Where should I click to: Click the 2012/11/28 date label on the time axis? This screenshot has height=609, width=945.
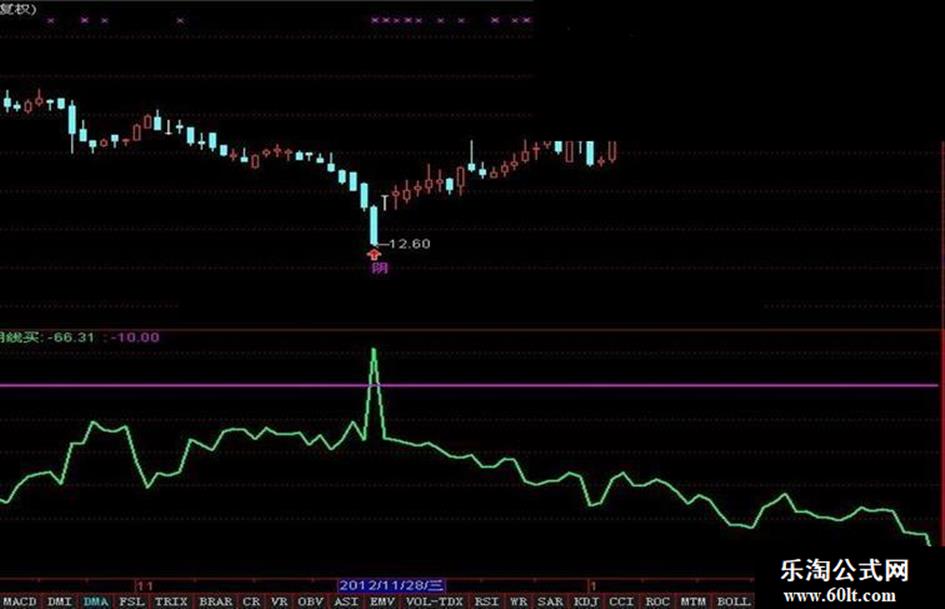(391, 585)
